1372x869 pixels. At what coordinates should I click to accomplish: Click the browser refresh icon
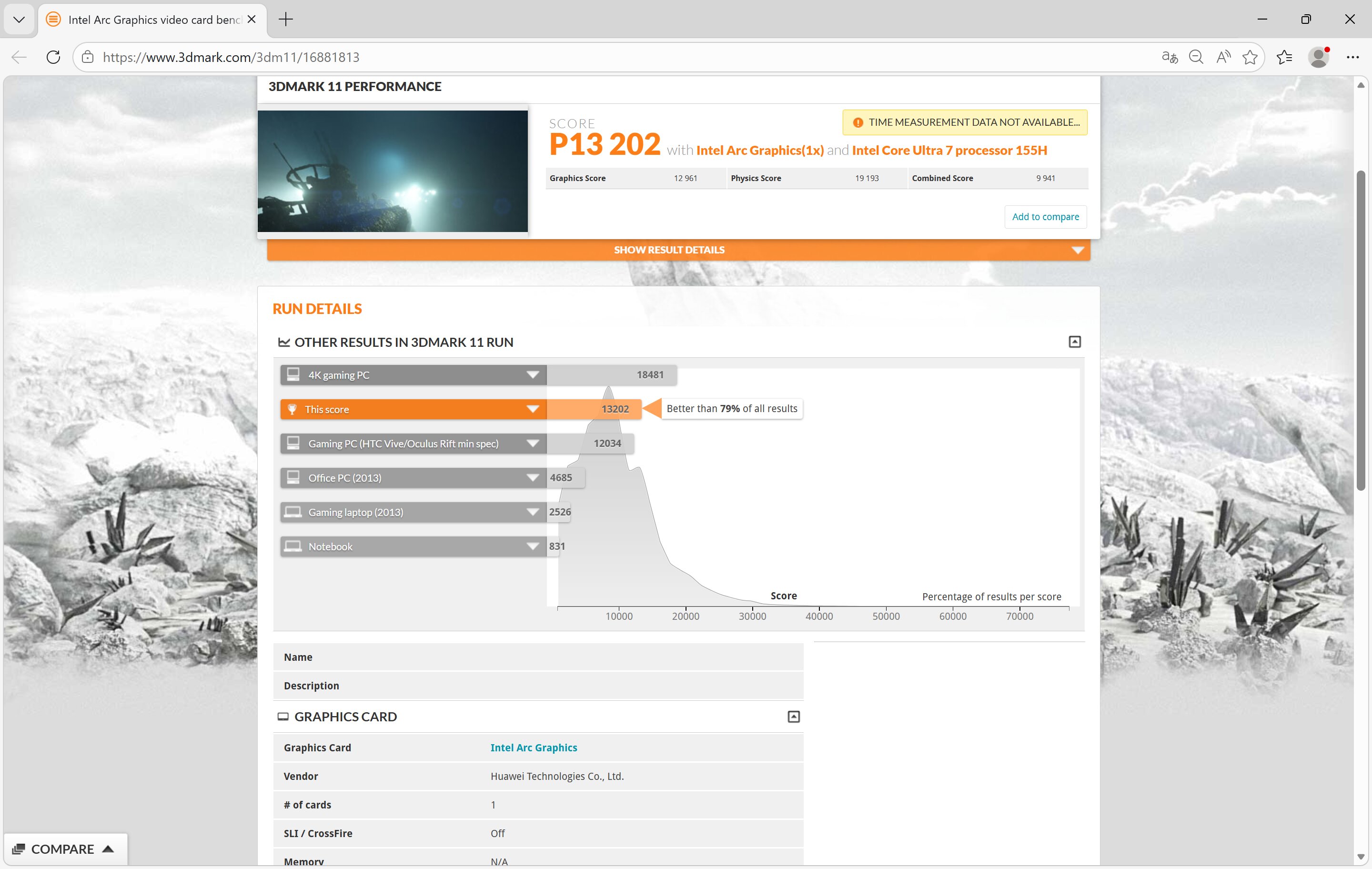tap(53, 57)
